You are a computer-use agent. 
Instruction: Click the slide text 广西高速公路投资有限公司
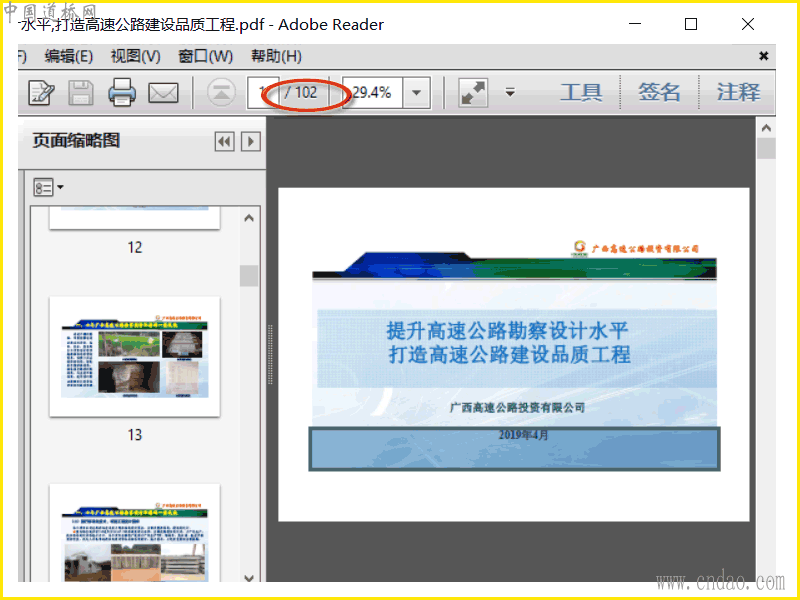(x=517, y=407)
